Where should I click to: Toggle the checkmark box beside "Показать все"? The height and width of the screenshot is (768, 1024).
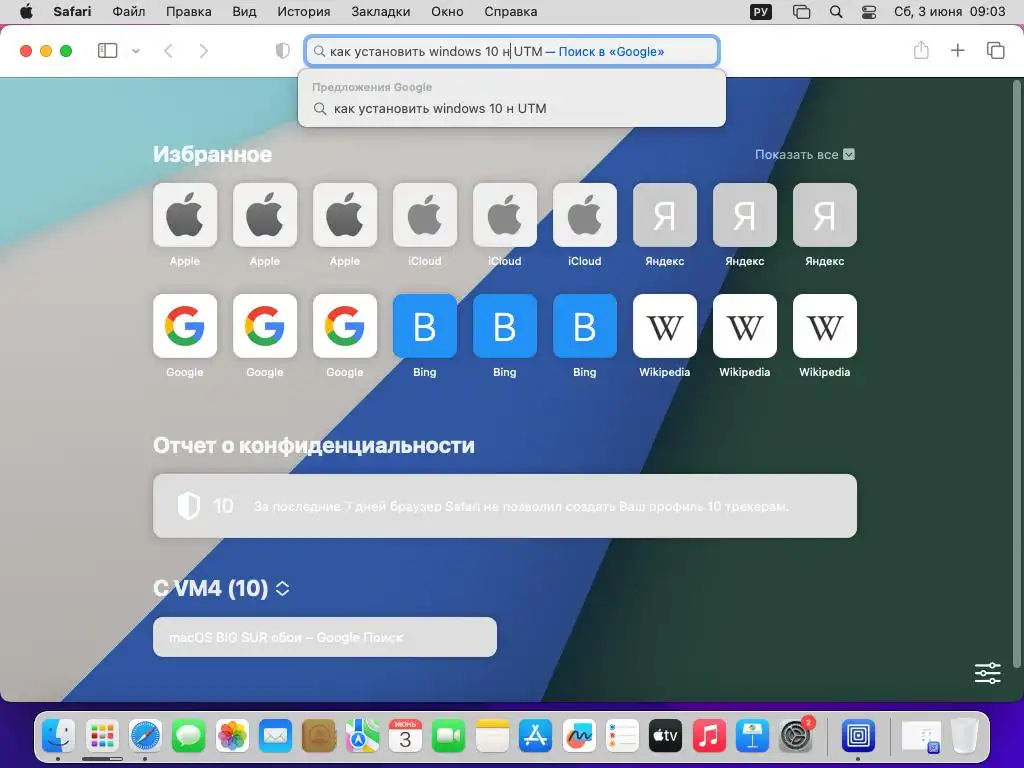849,155
